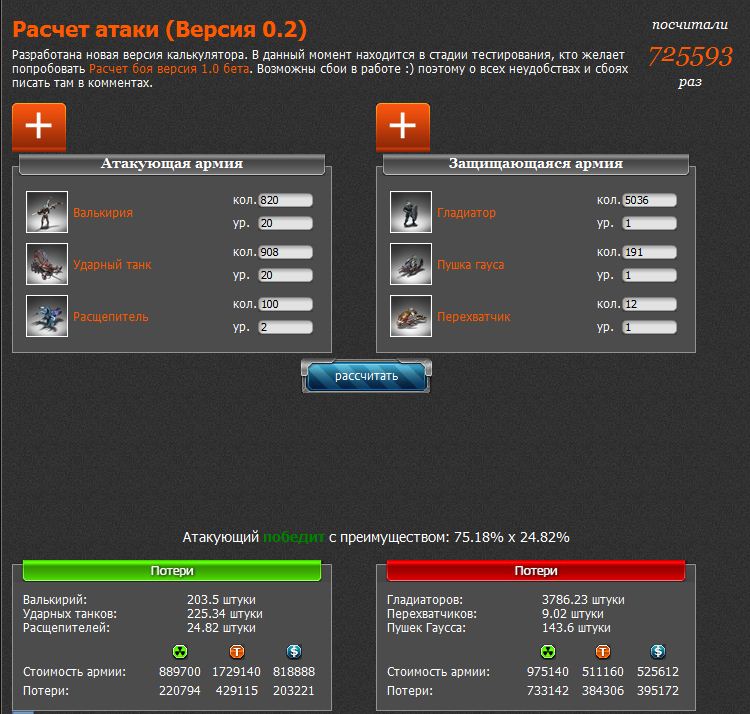
Task: Open the Ударный танк unit link
Action: (112, 264)
